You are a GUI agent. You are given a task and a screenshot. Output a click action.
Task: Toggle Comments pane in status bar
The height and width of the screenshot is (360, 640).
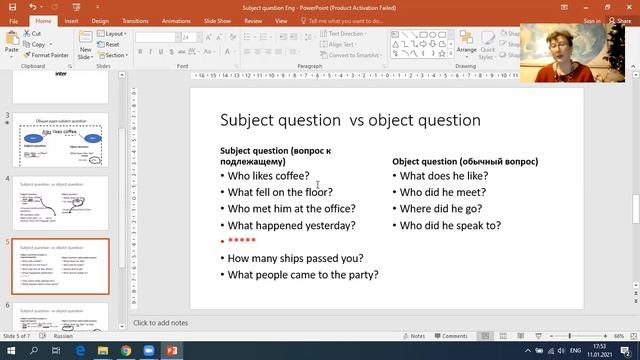[451, 336]
